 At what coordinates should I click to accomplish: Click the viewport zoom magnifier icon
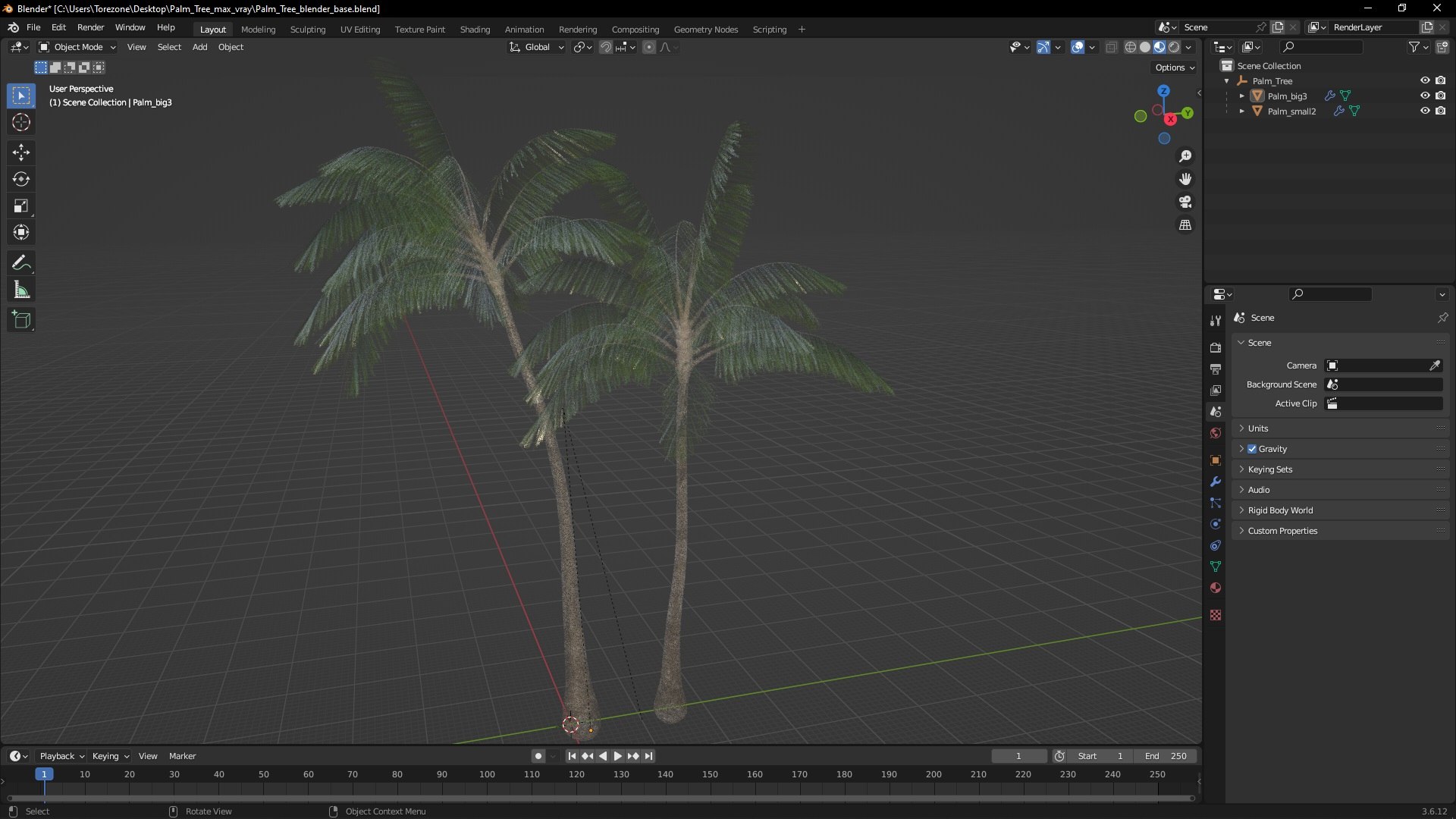click(x=1185, y=156)
